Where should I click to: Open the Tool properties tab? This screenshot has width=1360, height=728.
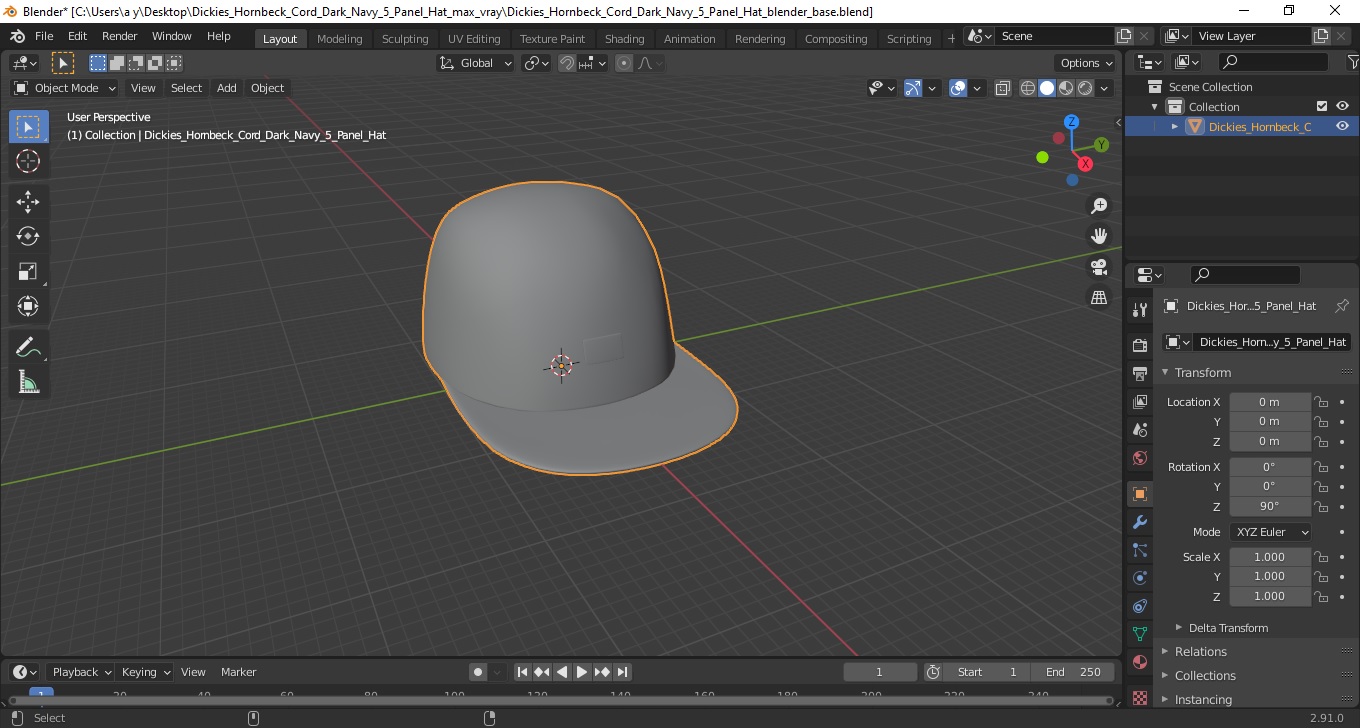click(1139, 310)
